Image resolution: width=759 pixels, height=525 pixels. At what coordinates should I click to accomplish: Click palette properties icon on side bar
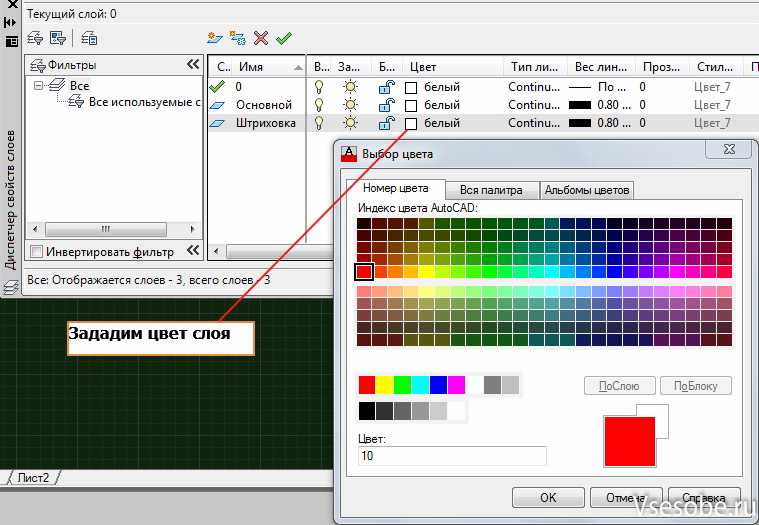[x=11, y=42]
